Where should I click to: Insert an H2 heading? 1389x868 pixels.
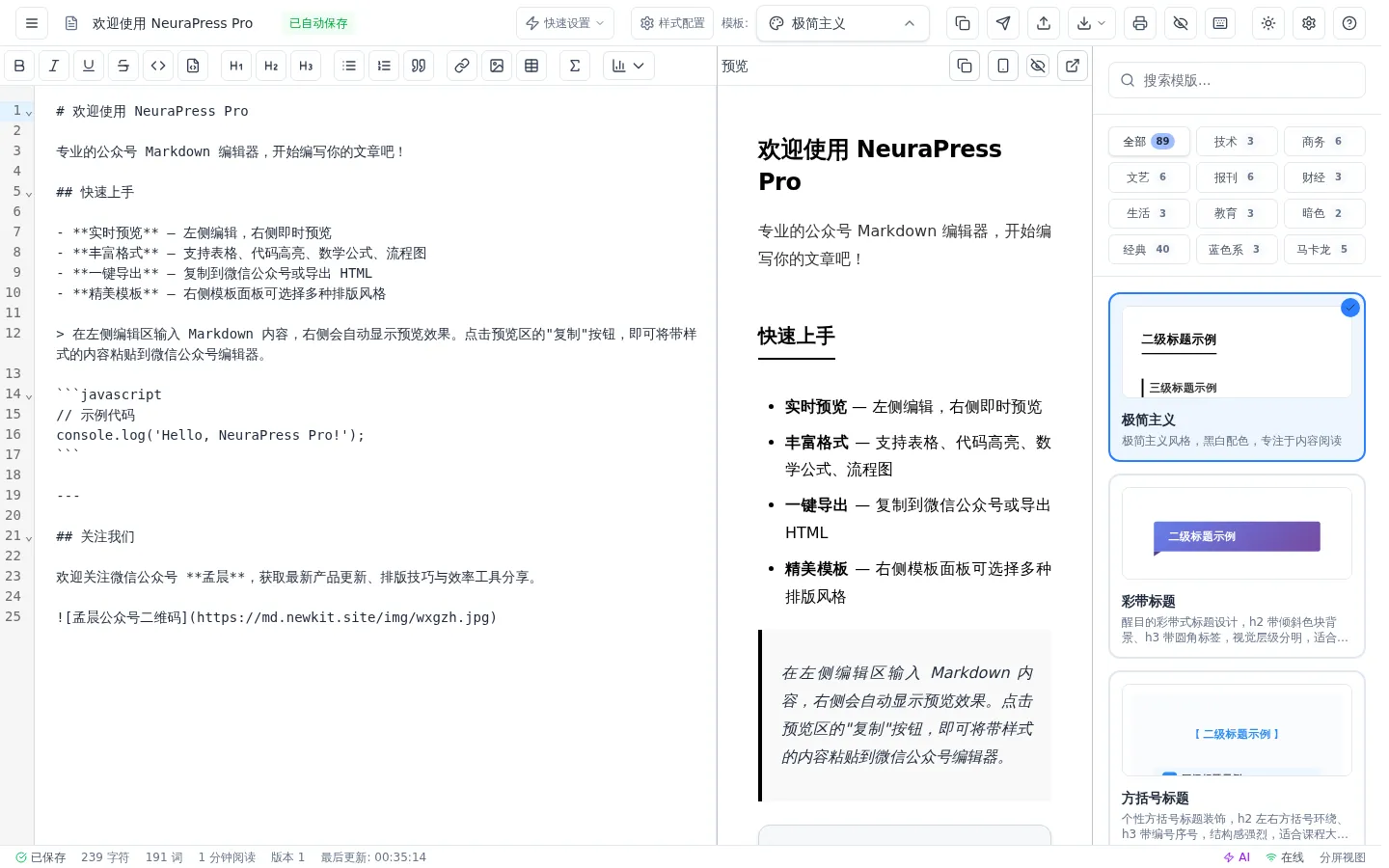click(x=271, y=66)
